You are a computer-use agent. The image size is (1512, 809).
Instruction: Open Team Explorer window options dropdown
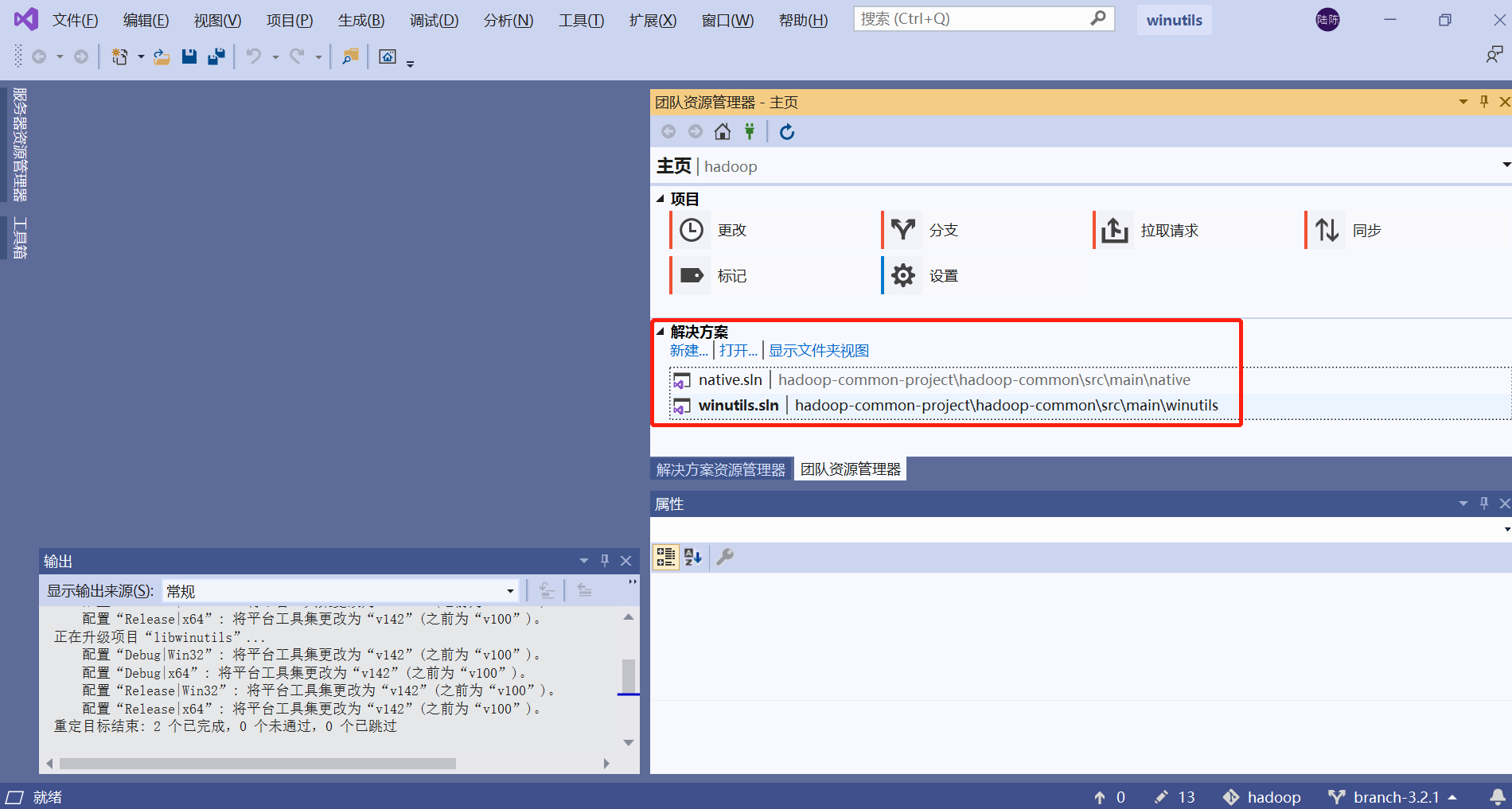[x=1463, y=102]
